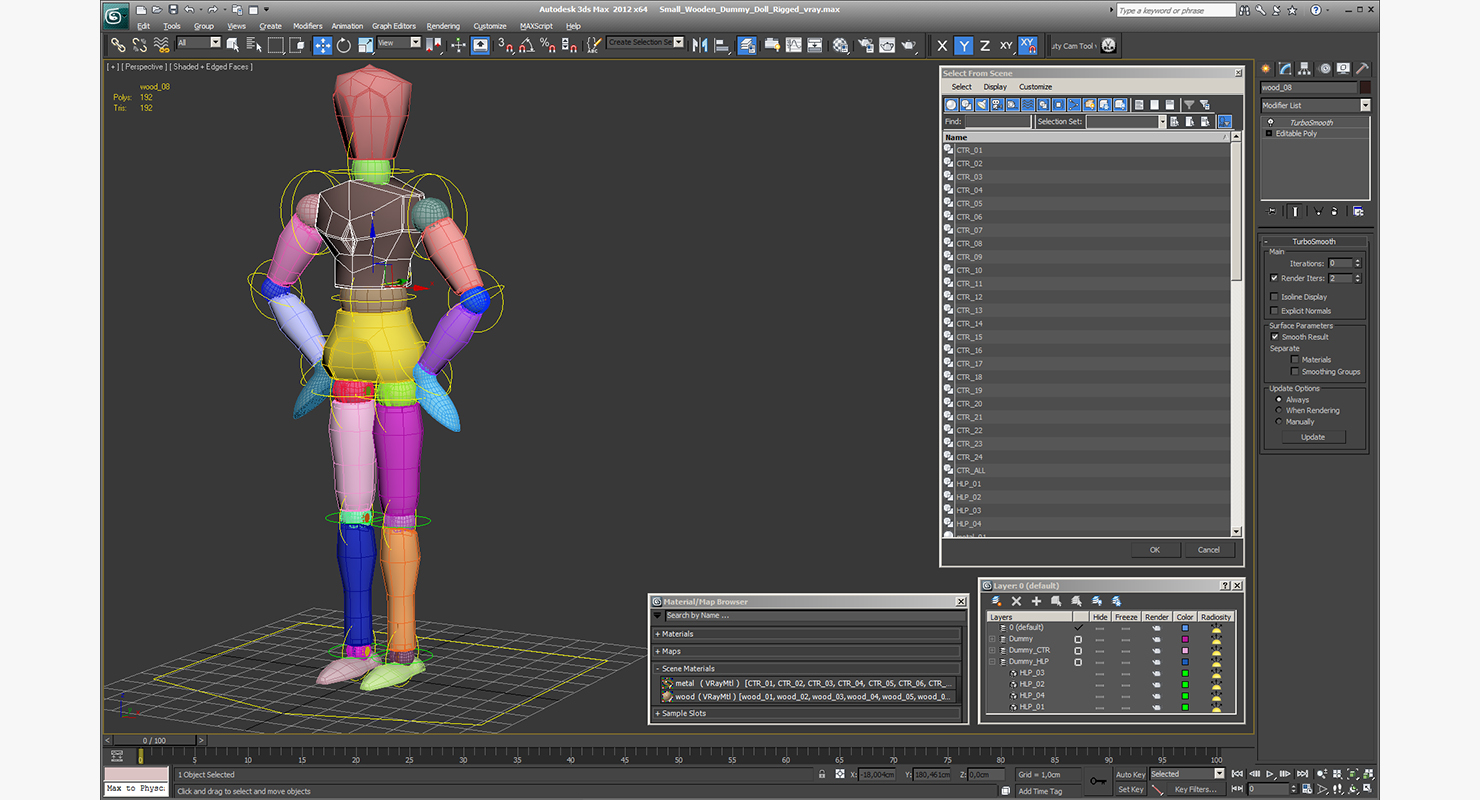Click the Play Animation button
This screenshot has width=1480, height=800.
pyautogui.click(x=1270, y=774)
